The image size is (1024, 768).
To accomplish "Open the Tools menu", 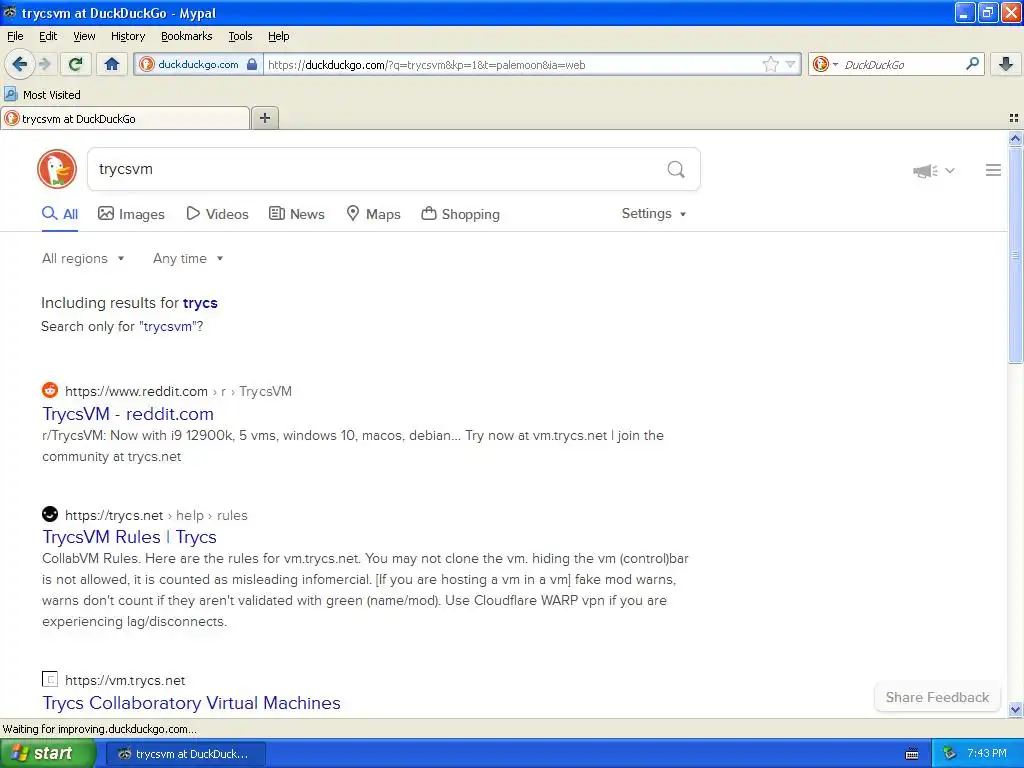I will point(240,36).
